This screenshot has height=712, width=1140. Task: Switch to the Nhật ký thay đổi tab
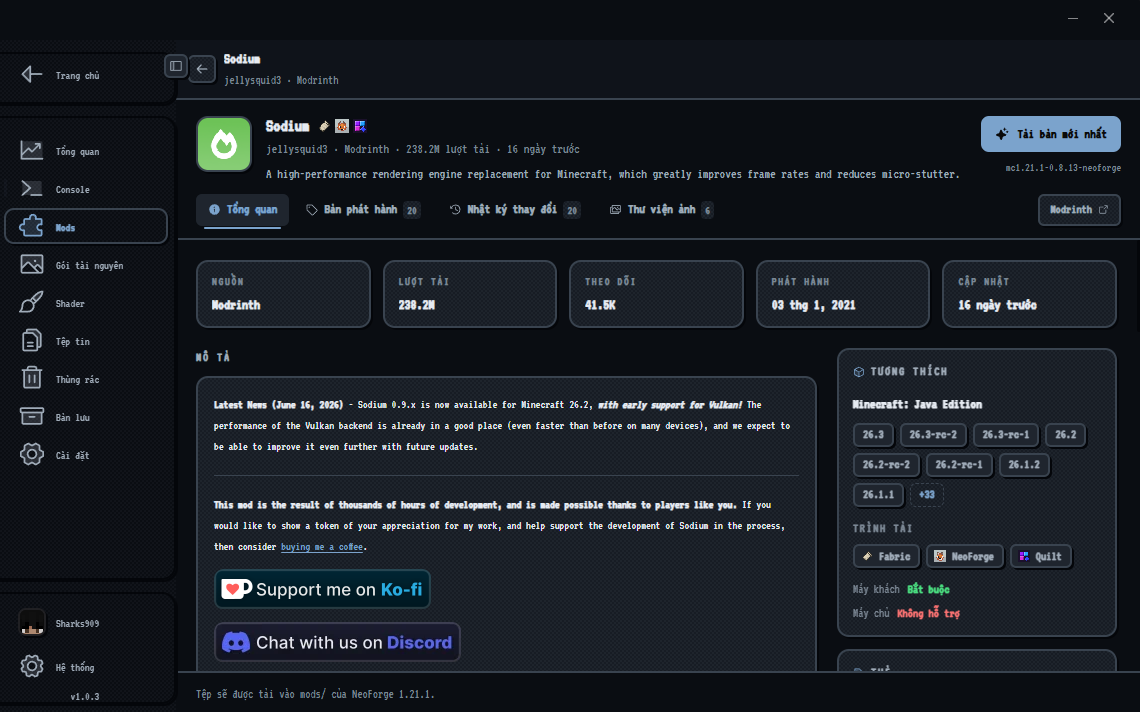click(513, 209)
